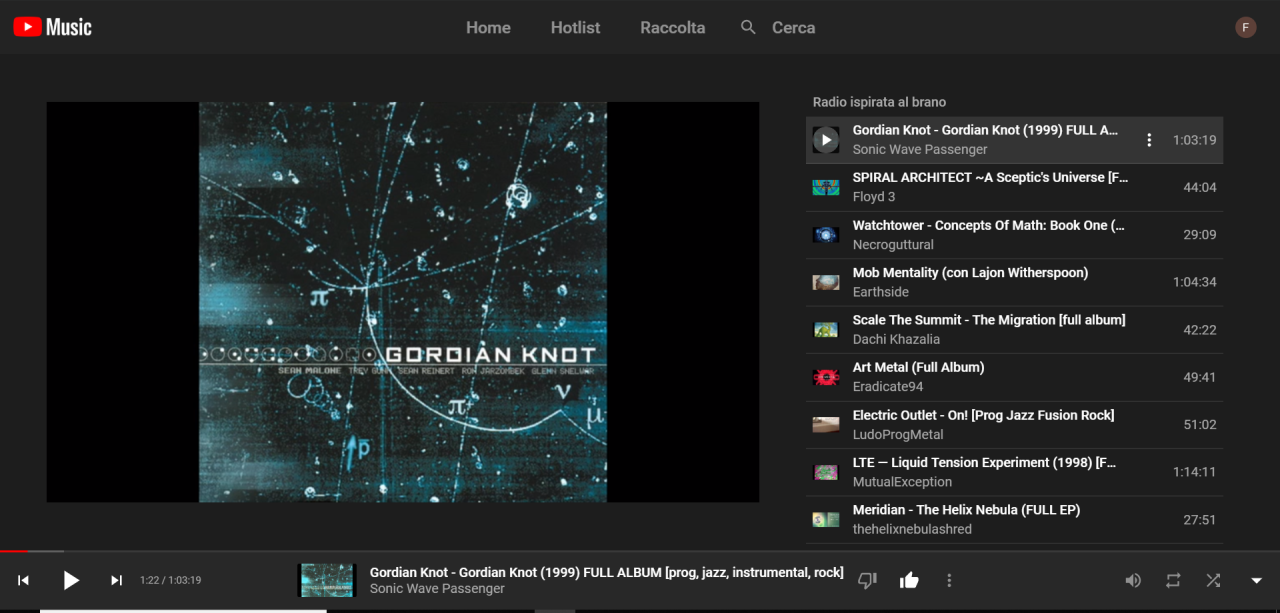Select Electric Outlet On! track

pos(1014,425)
